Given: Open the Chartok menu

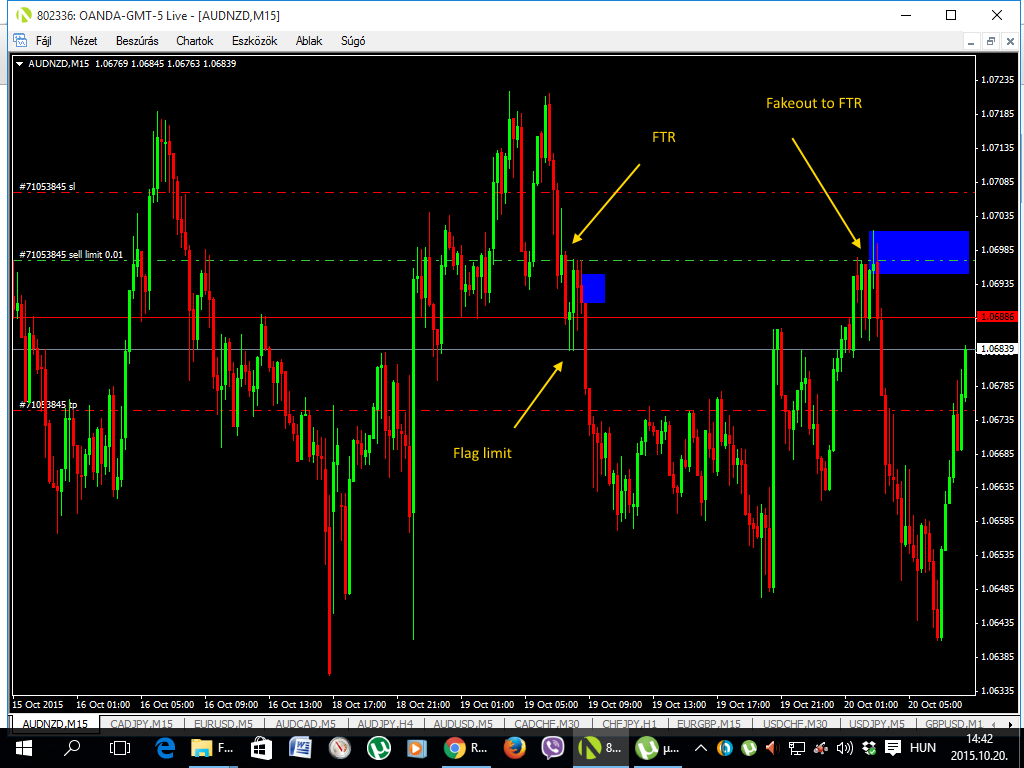Looking at the screenshot, I should 194,41.
